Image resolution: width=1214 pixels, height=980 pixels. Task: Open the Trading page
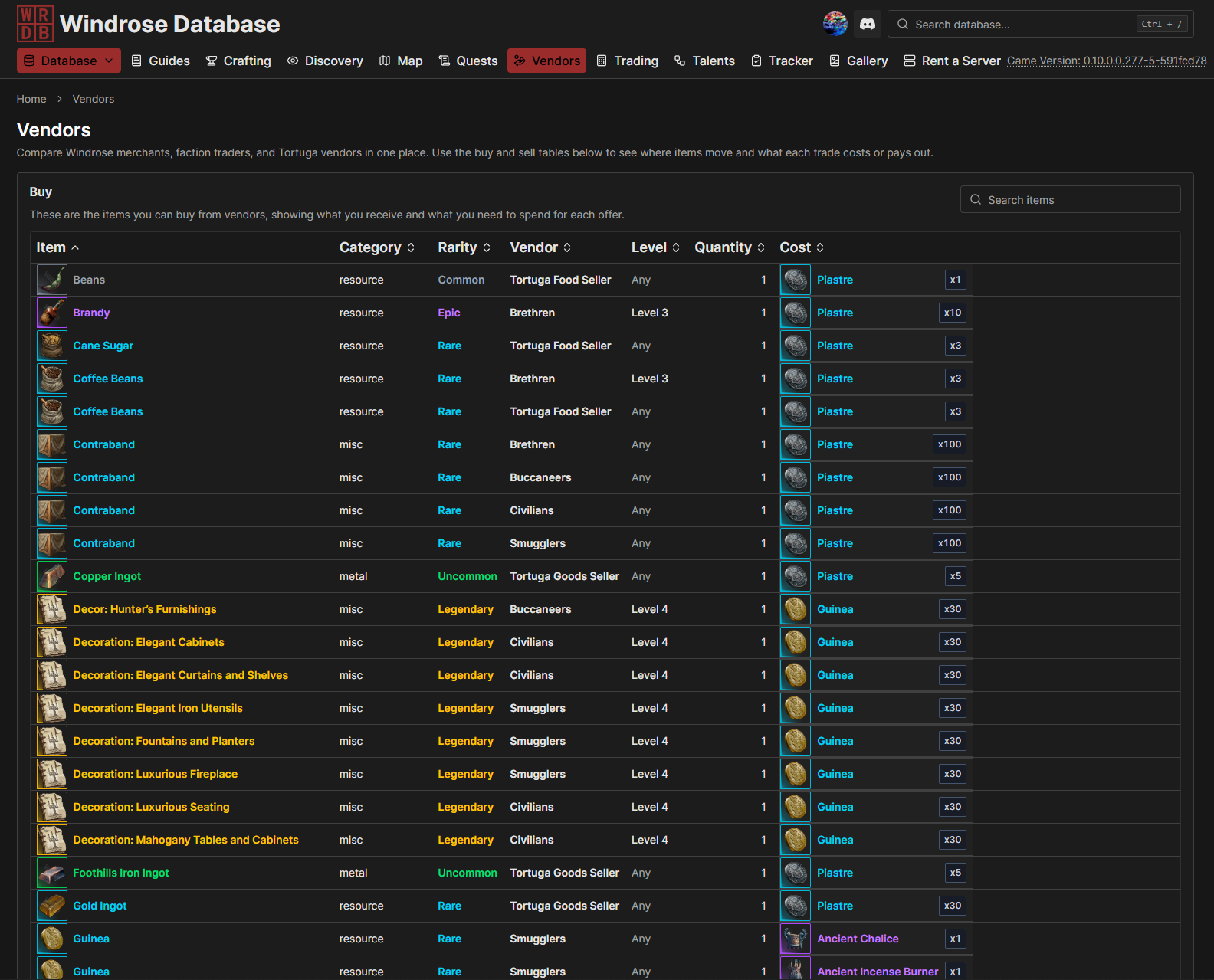coord(628,61)
